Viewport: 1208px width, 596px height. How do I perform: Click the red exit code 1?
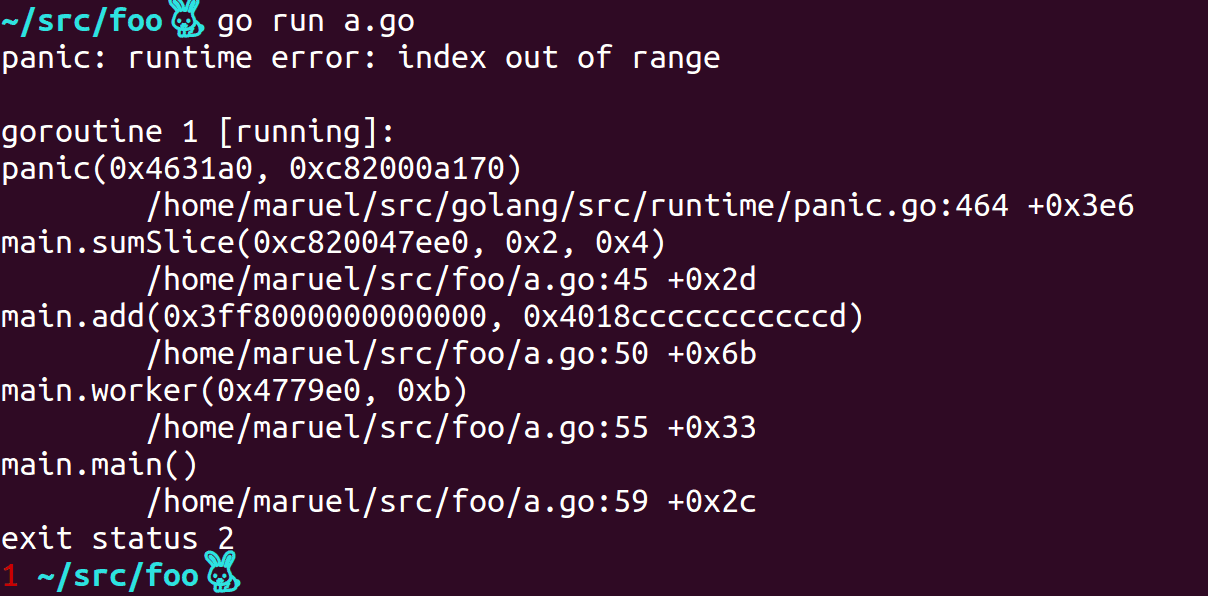(10, 575)
